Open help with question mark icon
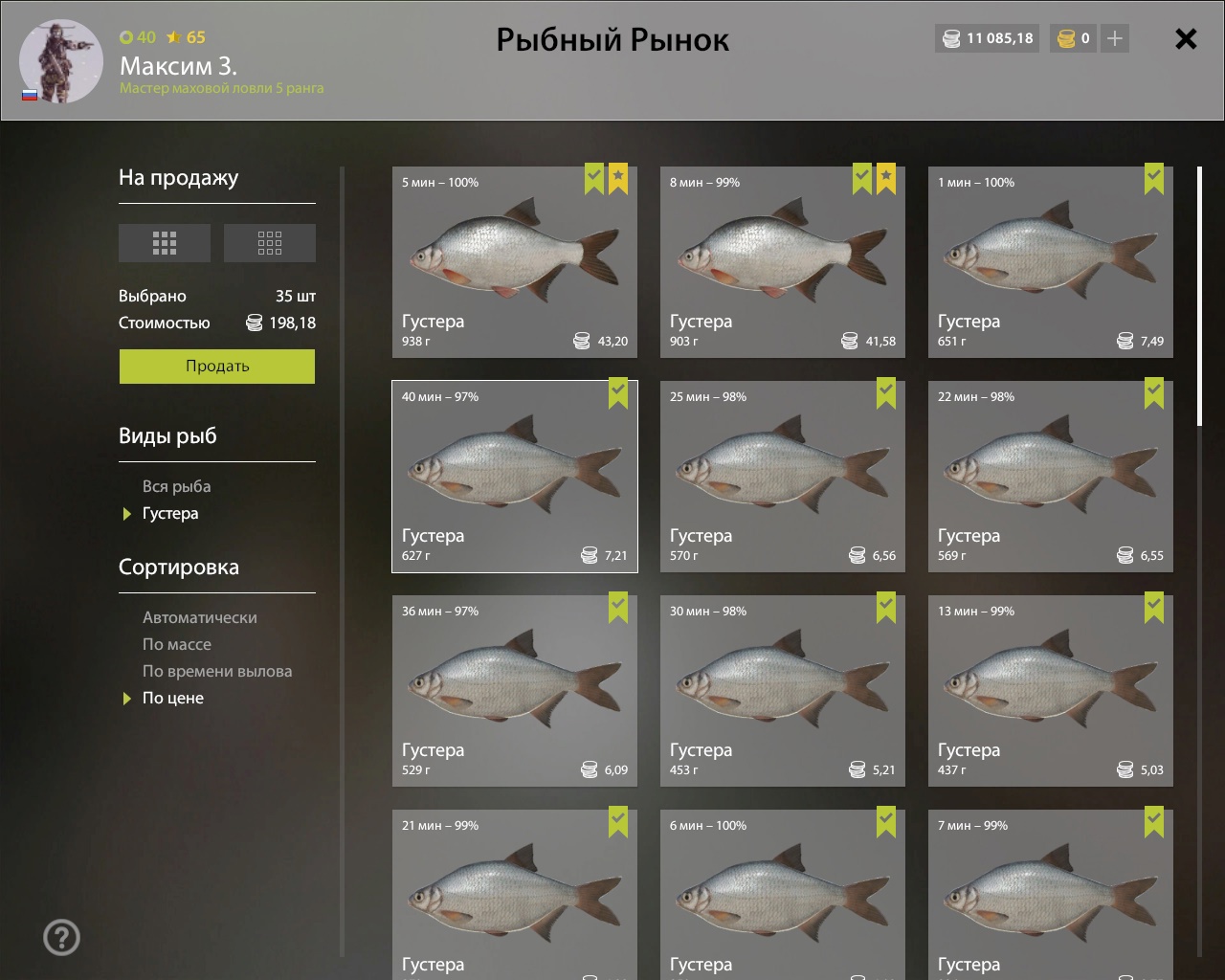The width and height of the screenshot is (1225, 980). [62, 937]
